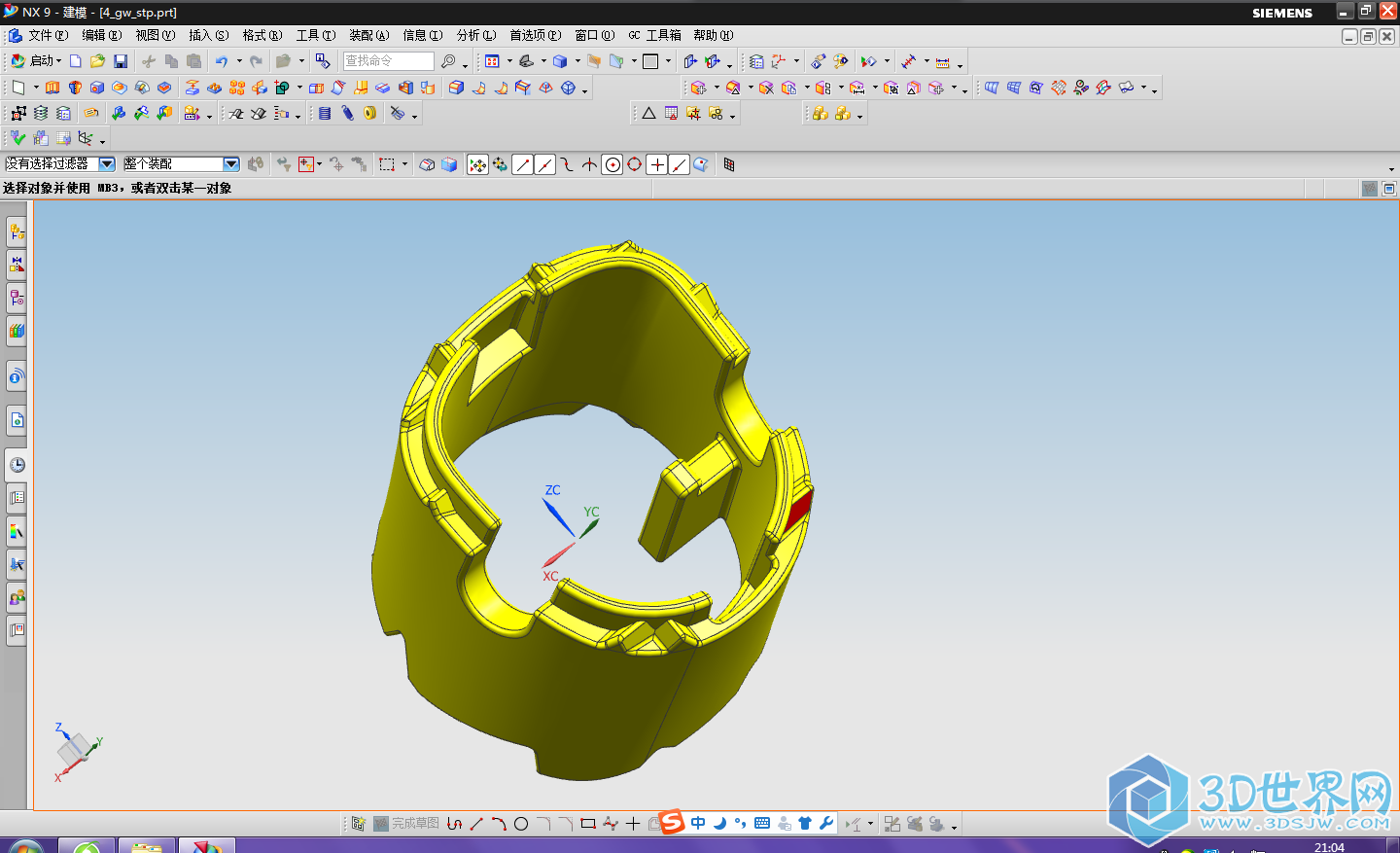Click the assembly add component icon

(821, 114)
